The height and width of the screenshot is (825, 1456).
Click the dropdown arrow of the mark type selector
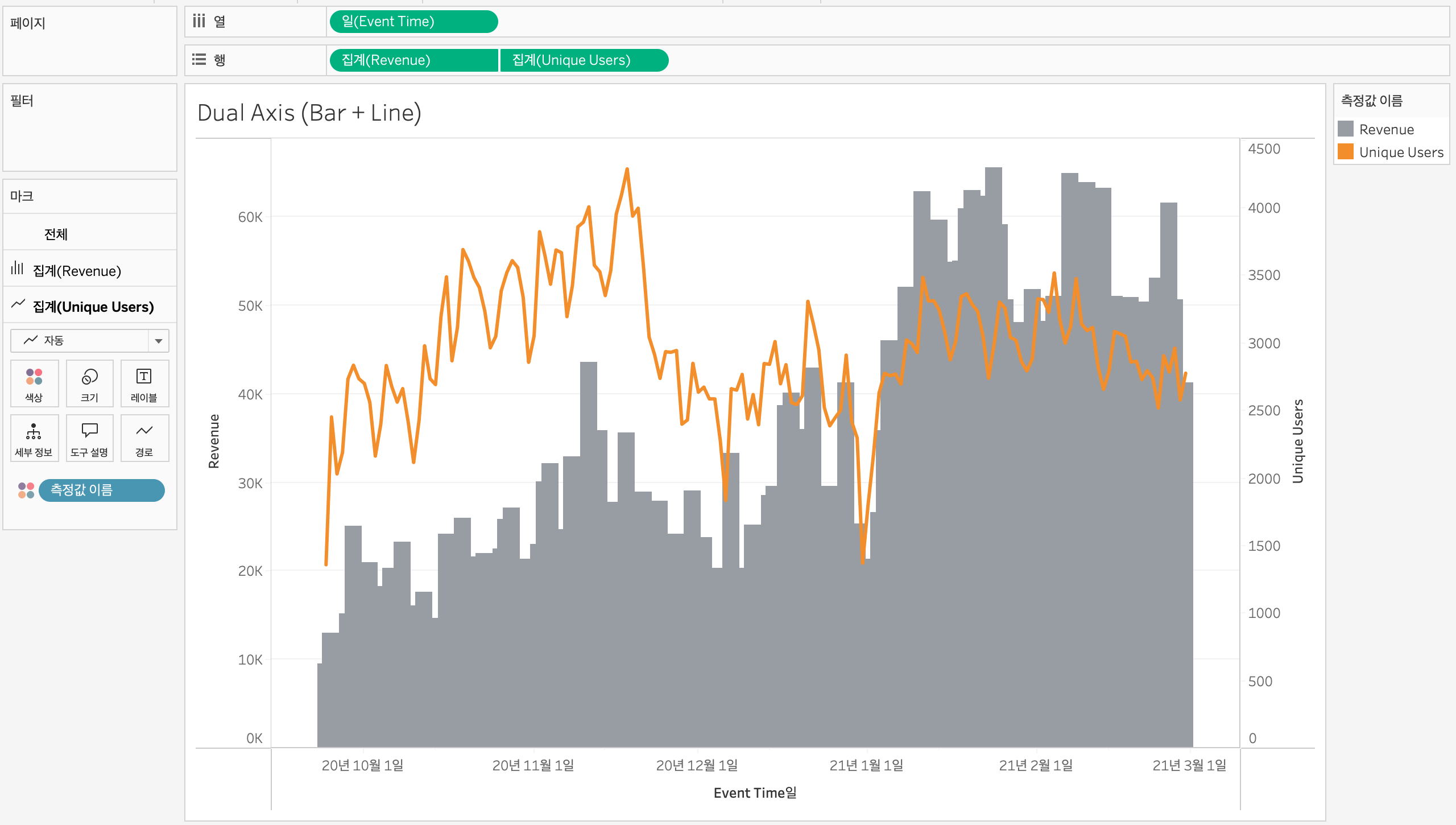(x=159, y=341)
